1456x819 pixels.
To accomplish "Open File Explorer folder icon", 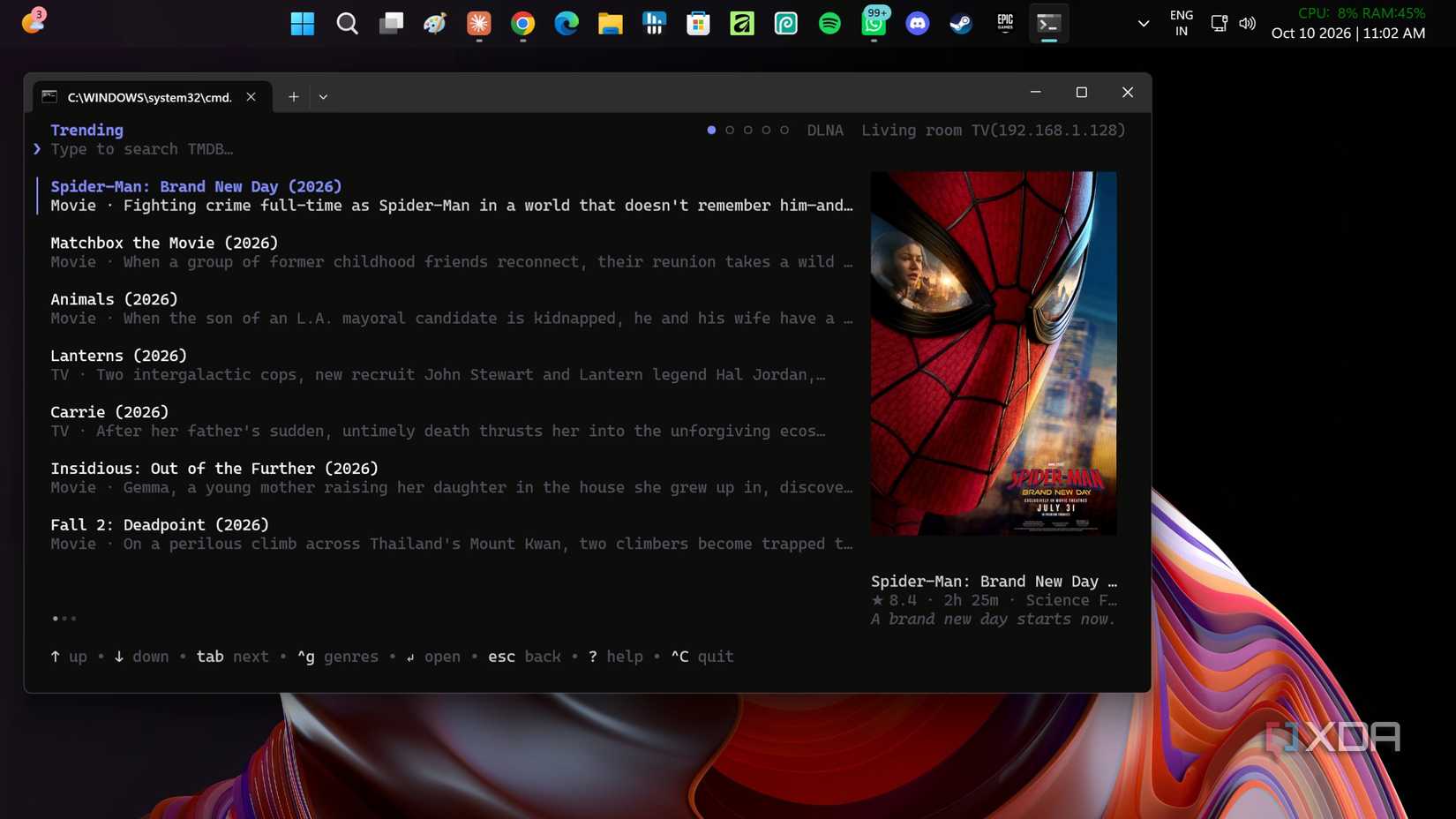I will pyautogui.click(x=610, y=24).
